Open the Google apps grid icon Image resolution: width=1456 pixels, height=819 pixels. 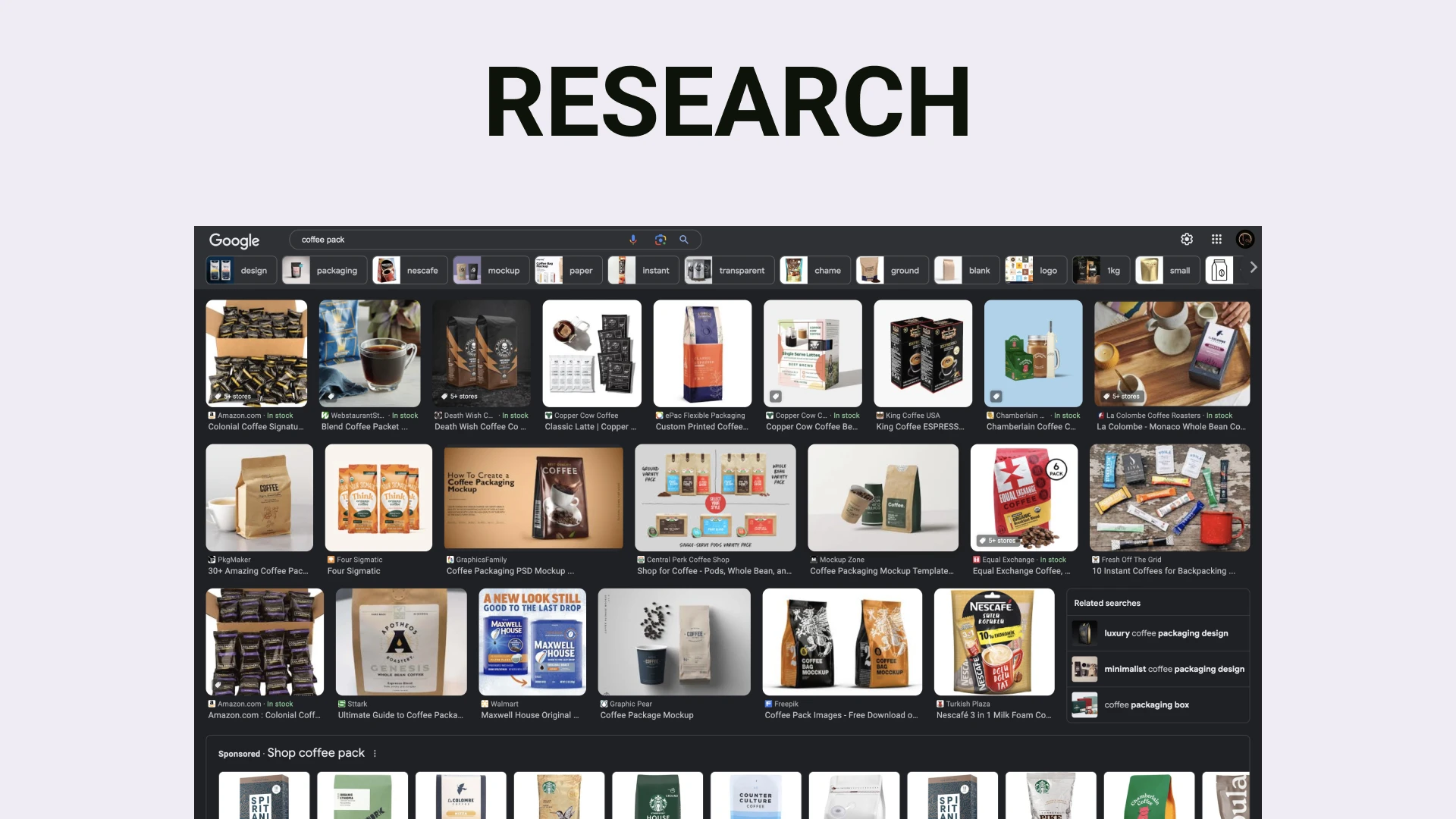click(x=1216, y=240)
